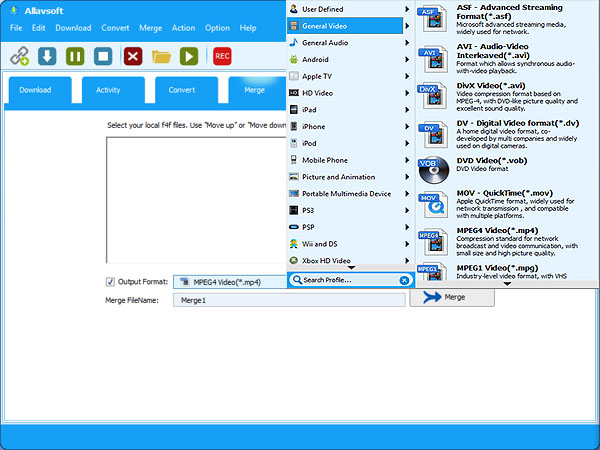Select DivX Video profile icon

tap(433, 96)
